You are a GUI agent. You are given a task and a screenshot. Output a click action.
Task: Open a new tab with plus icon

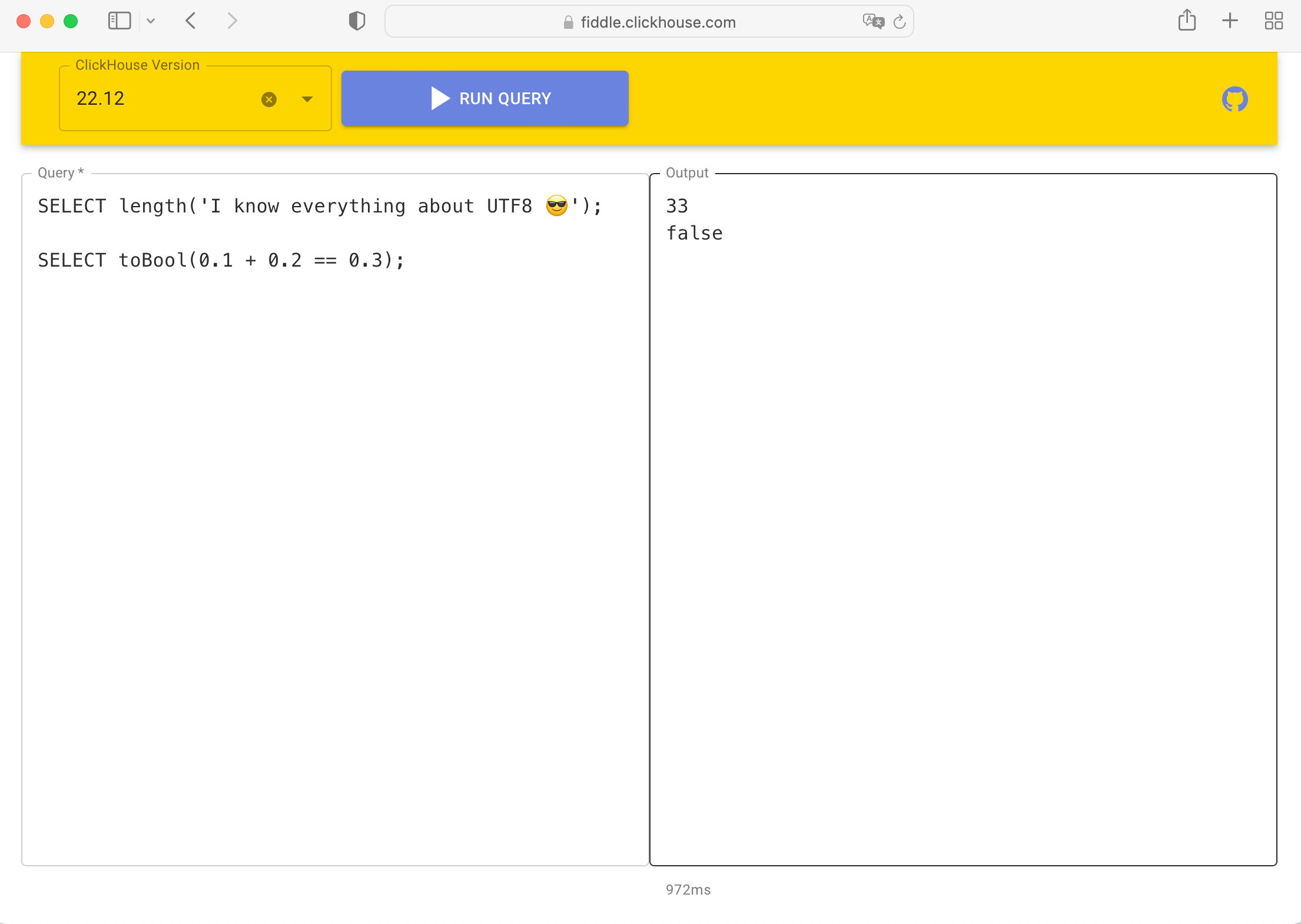[1230, 21]
